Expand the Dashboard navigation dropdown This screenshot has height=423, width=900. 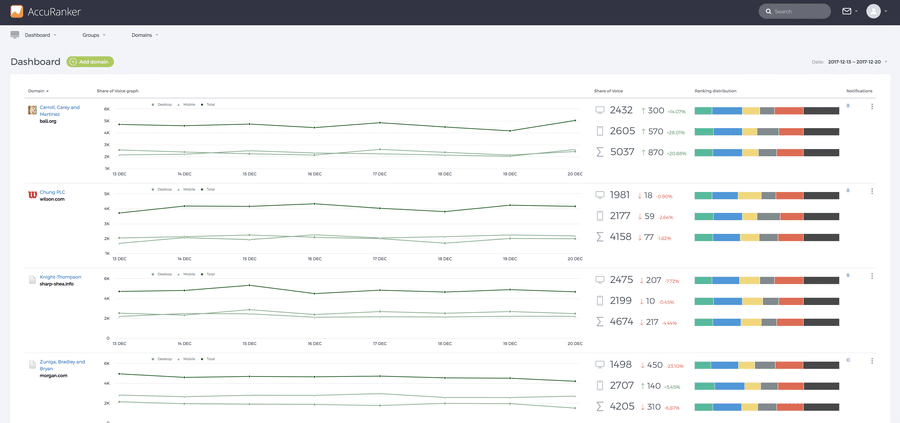point(40,35)
